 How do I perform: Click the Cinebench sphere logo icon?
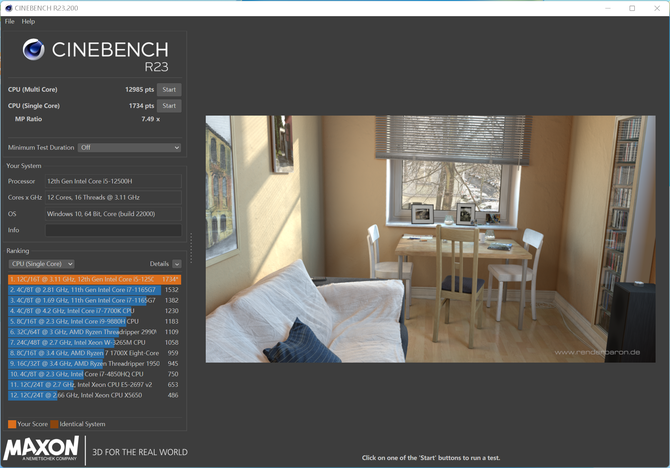33,49
